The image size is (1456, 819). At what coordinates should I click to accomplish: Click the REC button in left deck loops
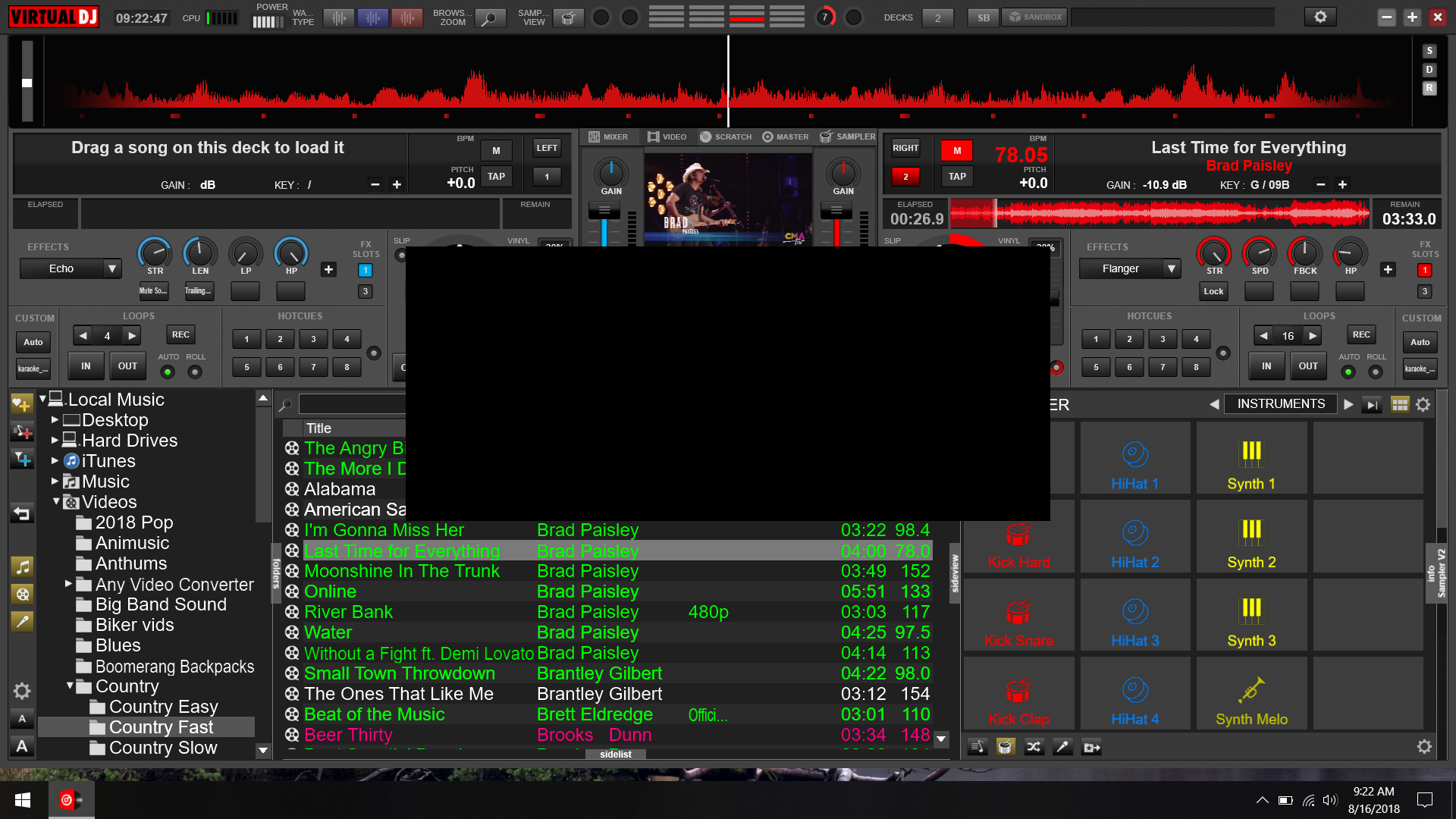coord(180,334)
